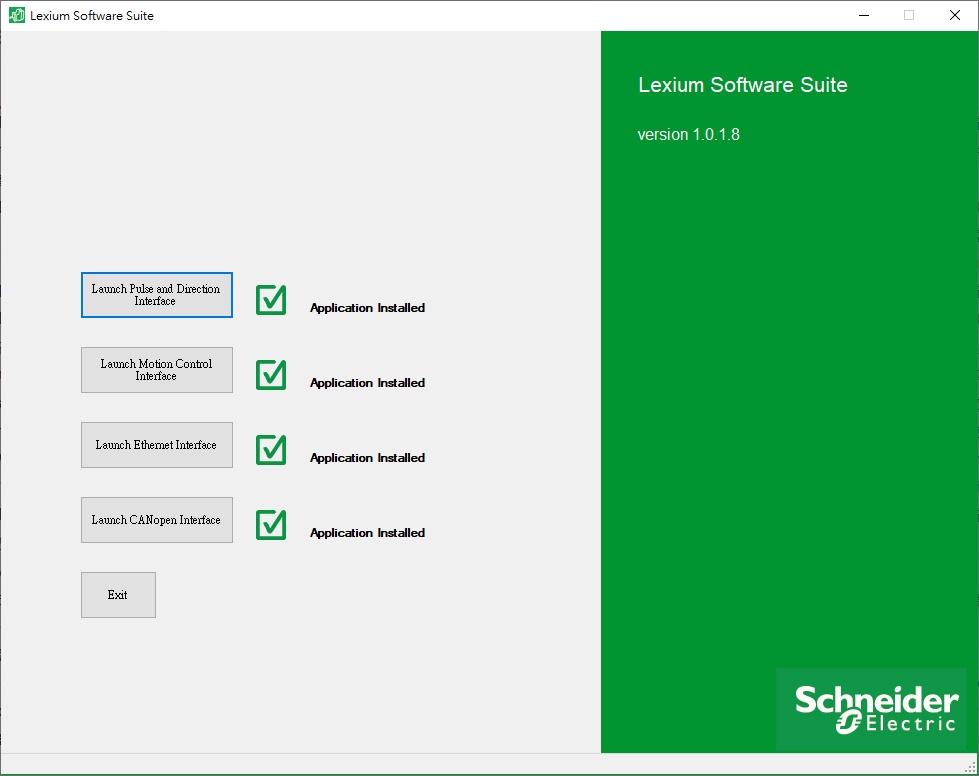This screenshot has width=979, height=776.
Task: Launch the Motion Control Interface
Action: click(x=156, y=370)
